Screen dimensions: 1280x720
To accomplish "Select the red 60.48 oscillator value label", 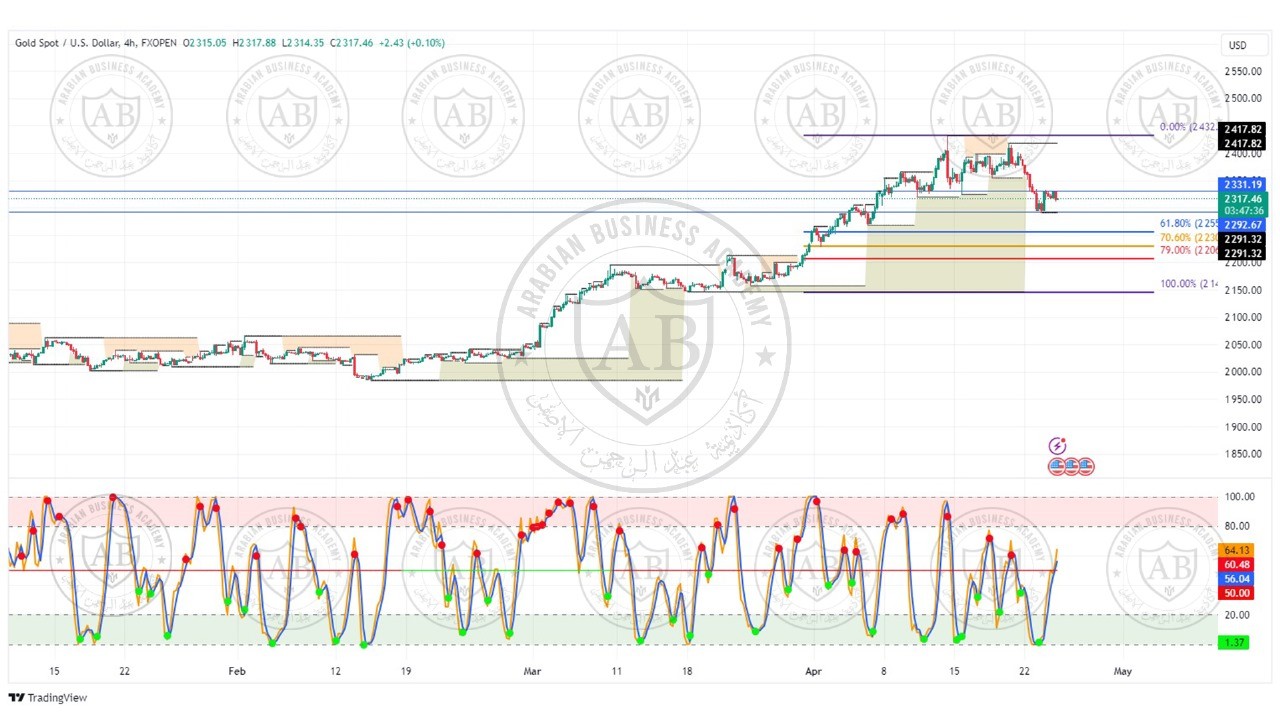I will [x=1237, y=565].
